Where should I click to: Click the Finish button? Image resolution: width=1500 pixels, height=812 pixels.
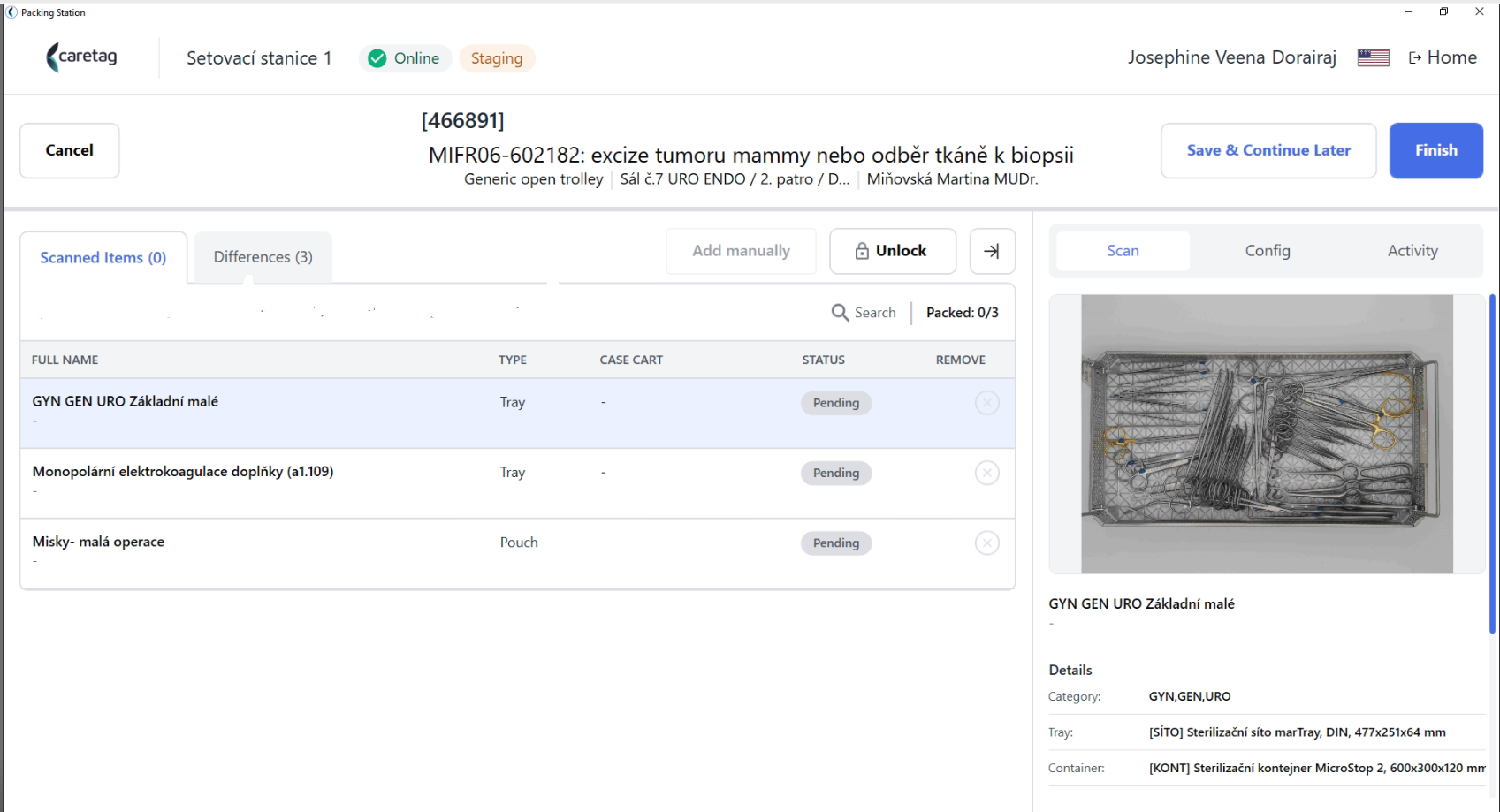pyautogui.click(x=1435, y=150)
